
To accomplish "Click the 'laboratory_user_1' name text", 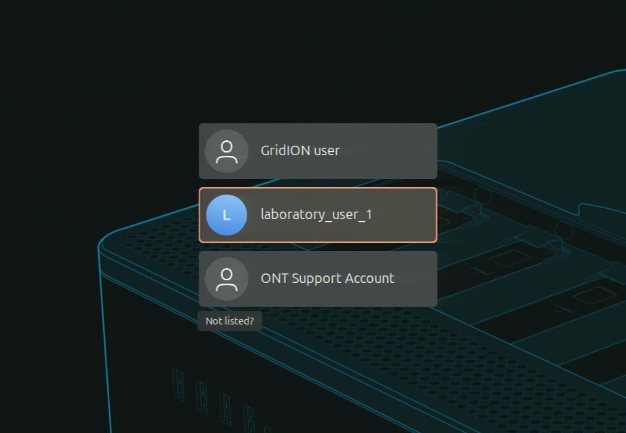I will coord(316,215).
